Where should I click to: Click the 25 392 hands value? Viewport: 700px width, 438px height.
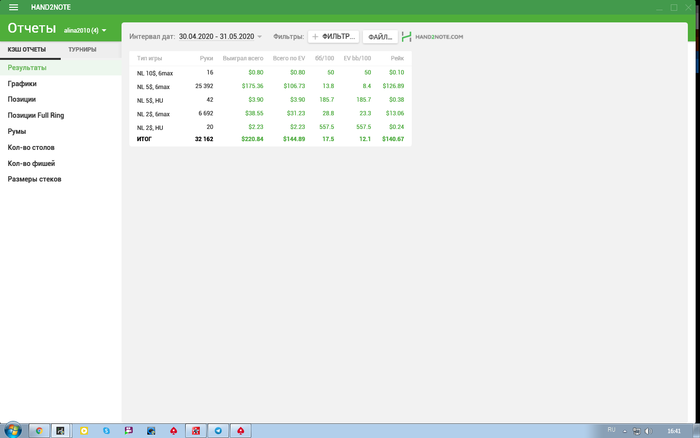pyautogui.click(x=204, y=86)
